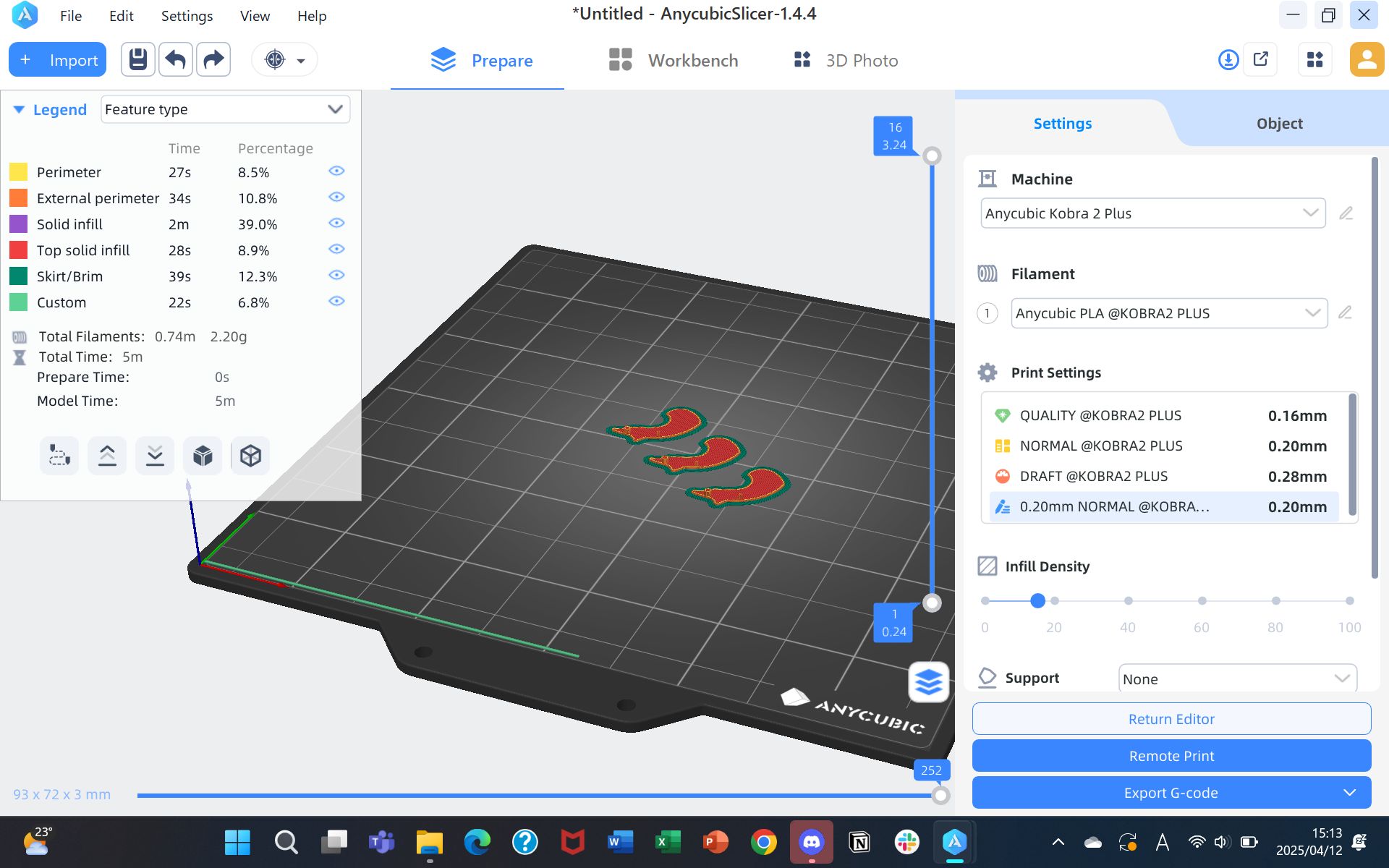This screenshot has width=1389, height=868.
Task: Open the Help menu
Action: (312, 16)
